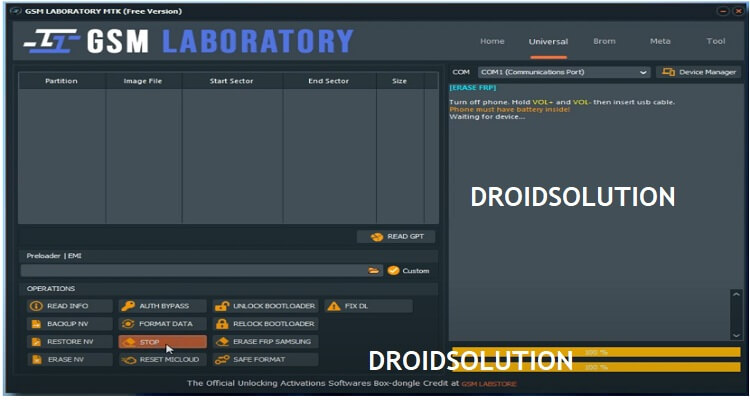The image size is (750, 400).
Task: Browse for preloader file with folder icon
Action: coord(373,271)
